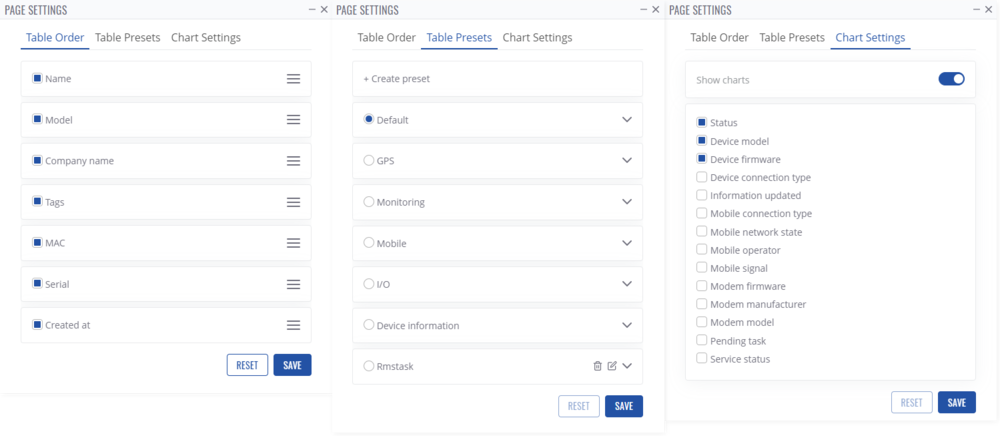Click Save in the Table Order panel
The height and width of the screenshot is (436, 1000).
(292, 365)
